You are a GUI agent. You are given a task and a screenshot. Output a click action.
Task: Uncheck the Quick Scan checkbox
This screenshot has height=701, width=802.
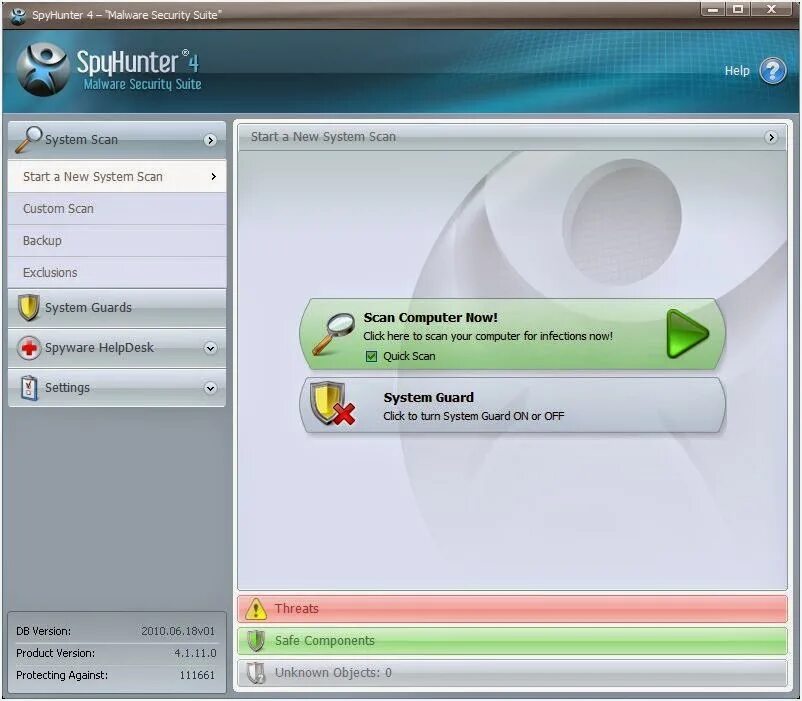tap(371, 356)
